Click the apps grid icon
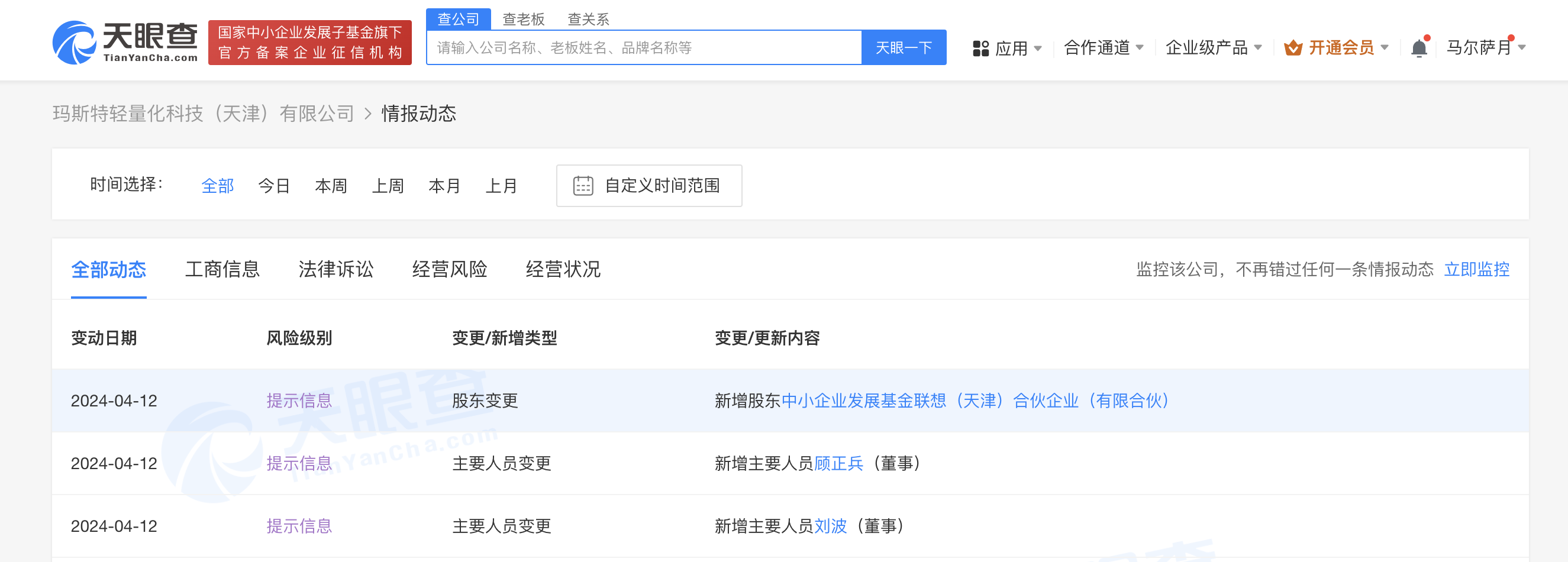Screen dimensions: 1568x562 tap(980, 48)
